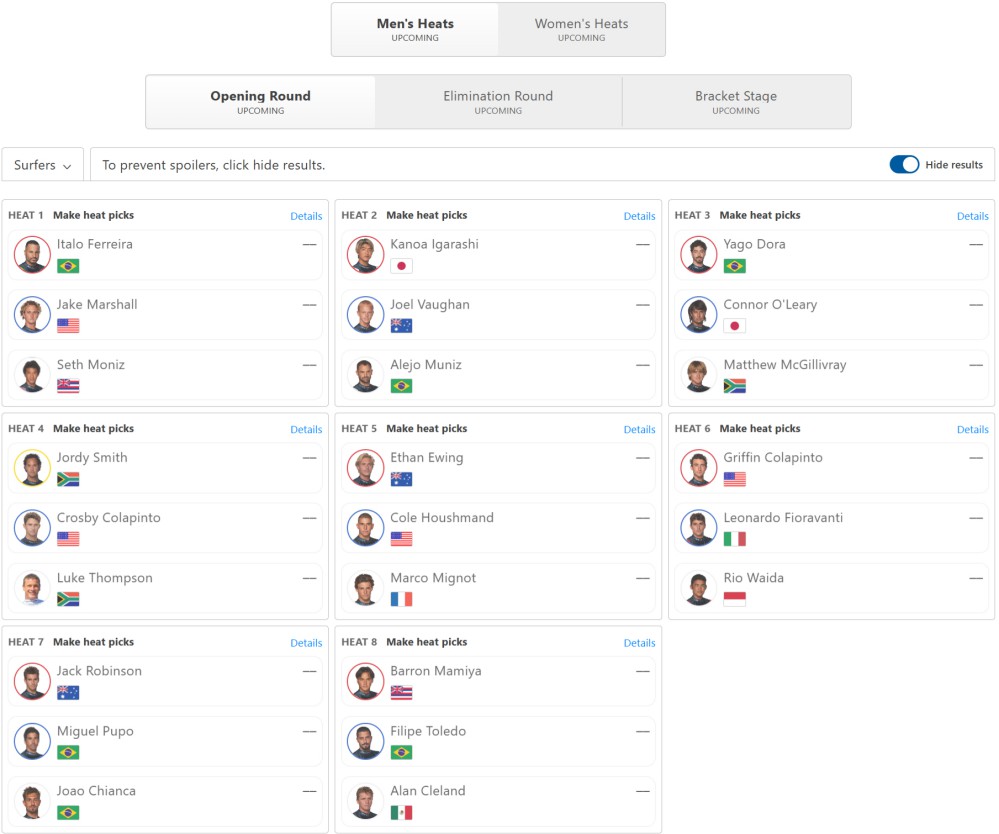This screenshot has width=999, height=834.
Task: Click Jordy Smith's yellow-ringed avatar
Action: point(32,468)
